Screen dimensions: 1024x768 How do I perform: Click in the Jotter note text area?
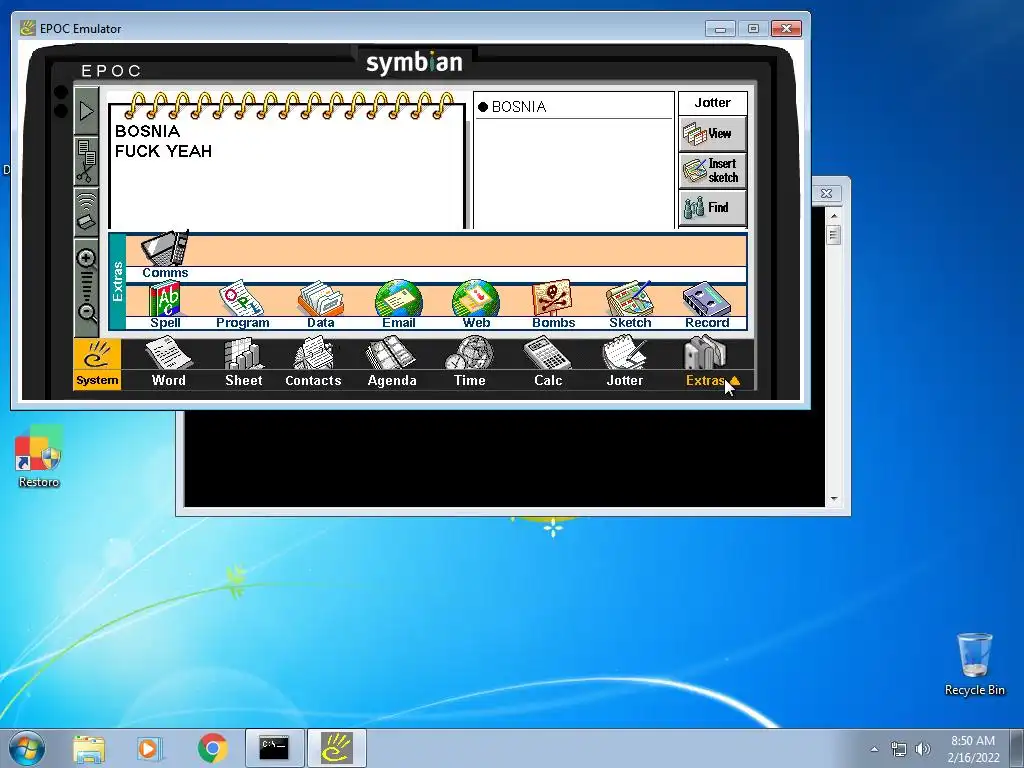(287, 173)
